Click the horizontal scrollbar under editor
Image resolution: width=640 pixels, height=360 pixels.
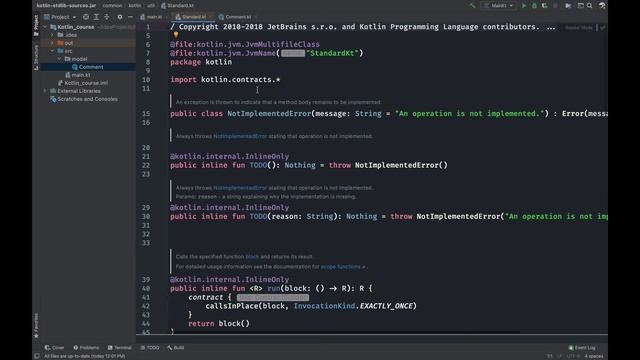click(345, 333)
